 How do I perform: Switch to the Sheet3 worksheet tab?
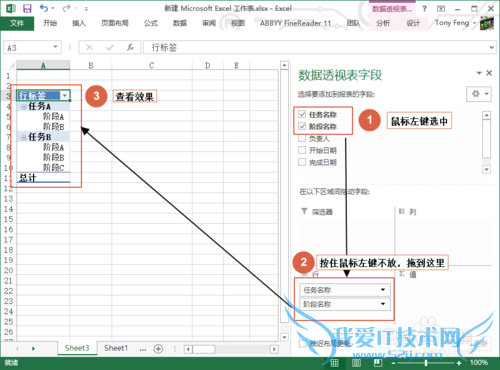point(77,348)
